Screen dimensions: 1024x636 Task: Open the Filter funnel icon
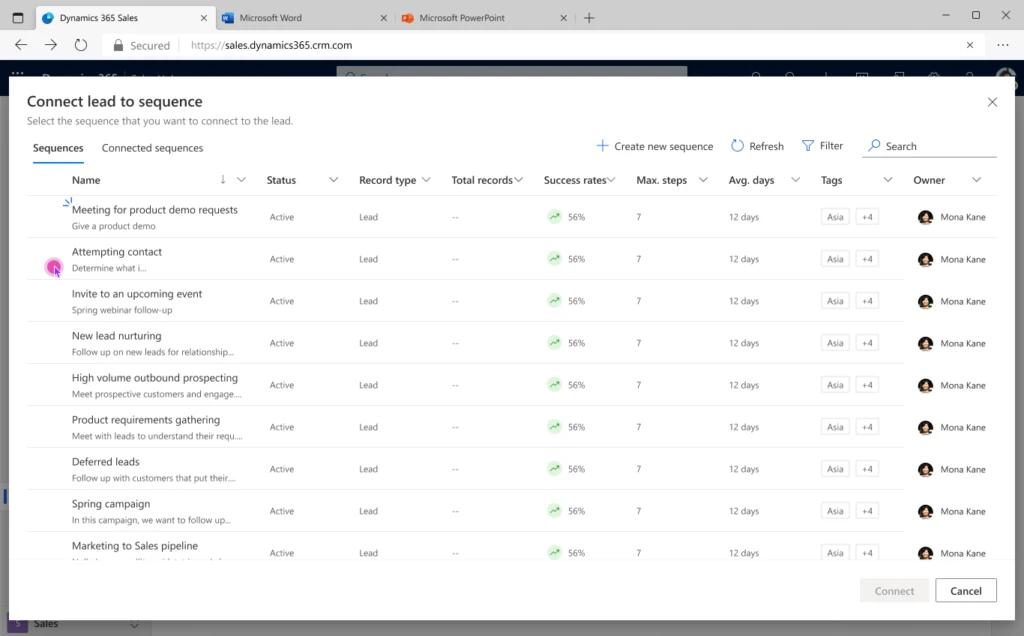click(808, 146)
